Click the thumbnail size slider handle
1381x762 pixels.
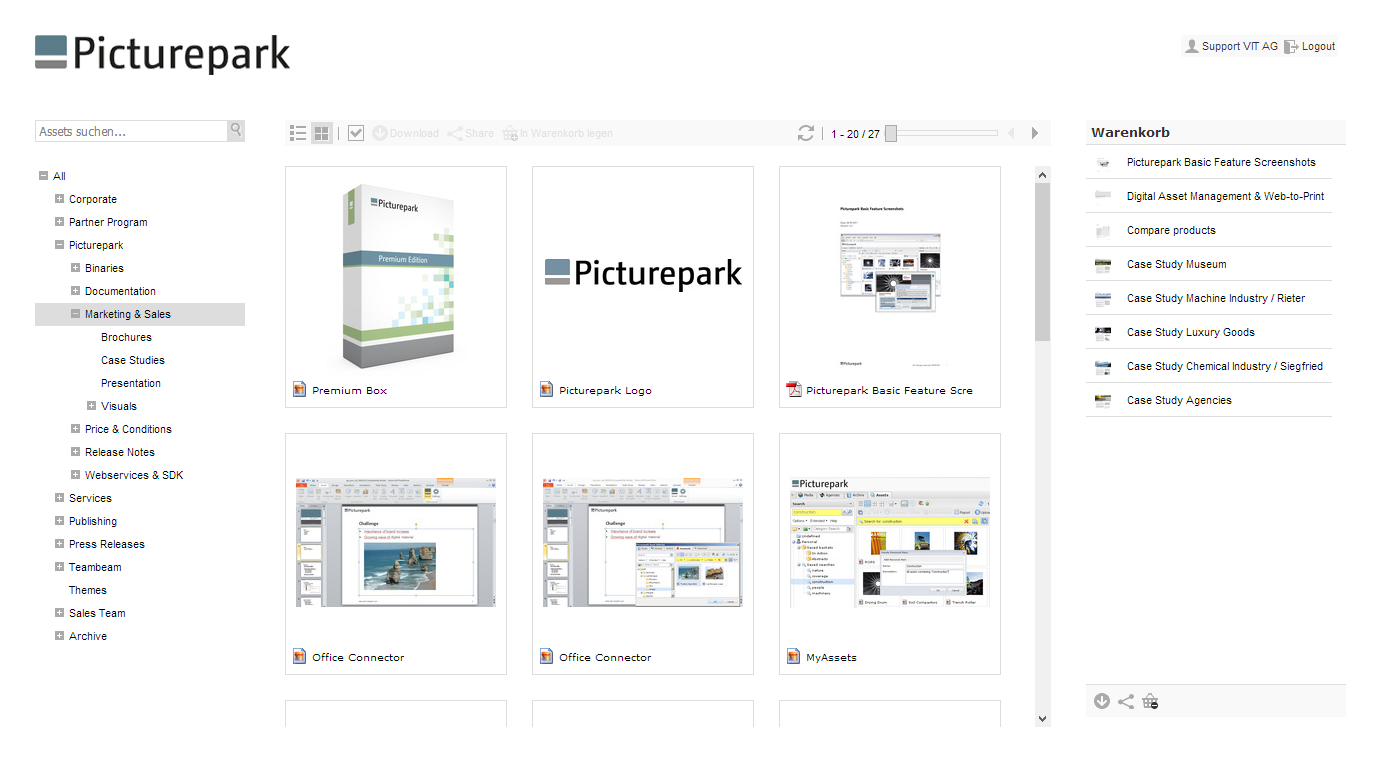(891, 133)
